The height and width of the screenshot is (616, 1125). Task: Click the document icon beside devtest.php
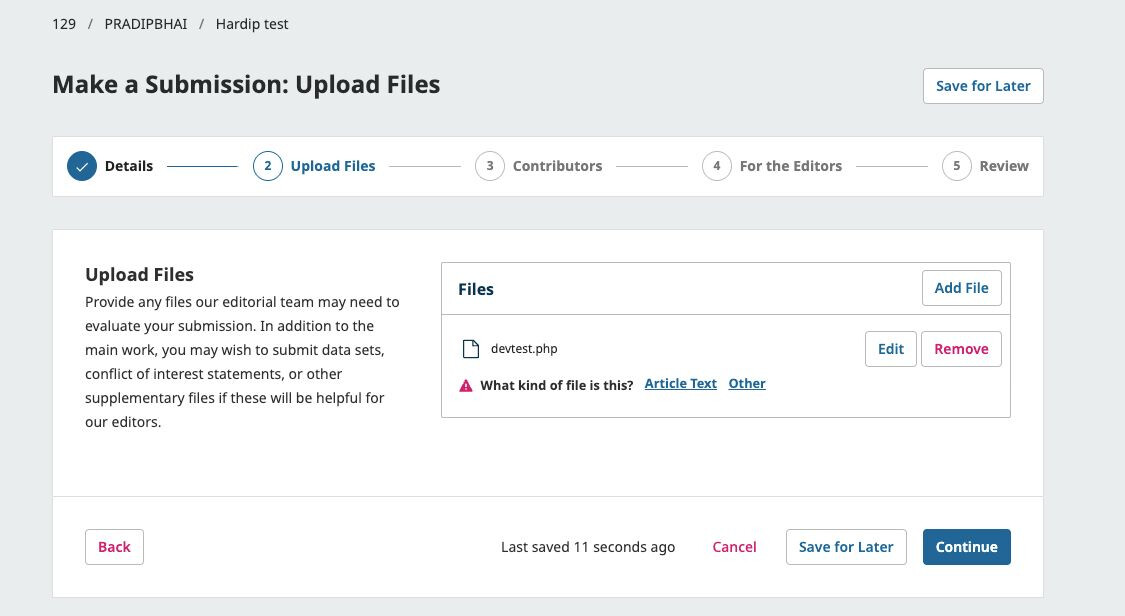[x=470, y=349]
